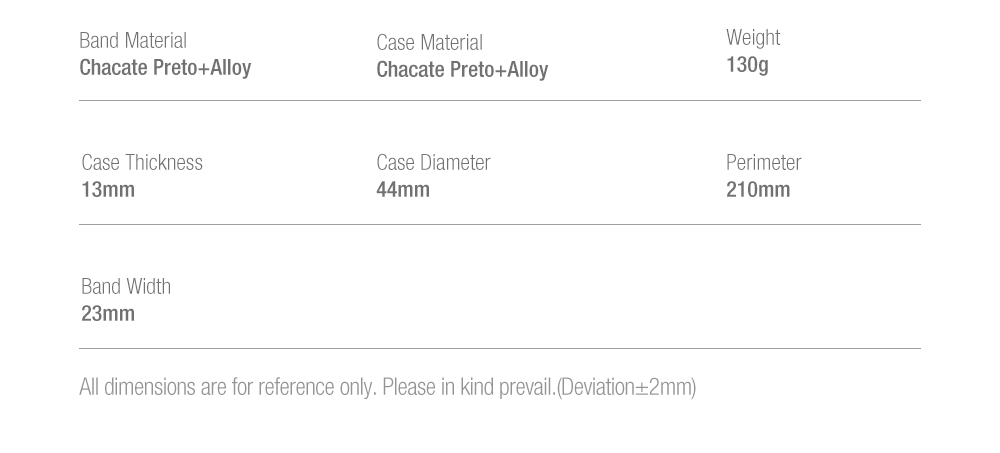Screen dimensions: 1000x453
Task: Click the "Case Material" label
Action: click(429, 43)
